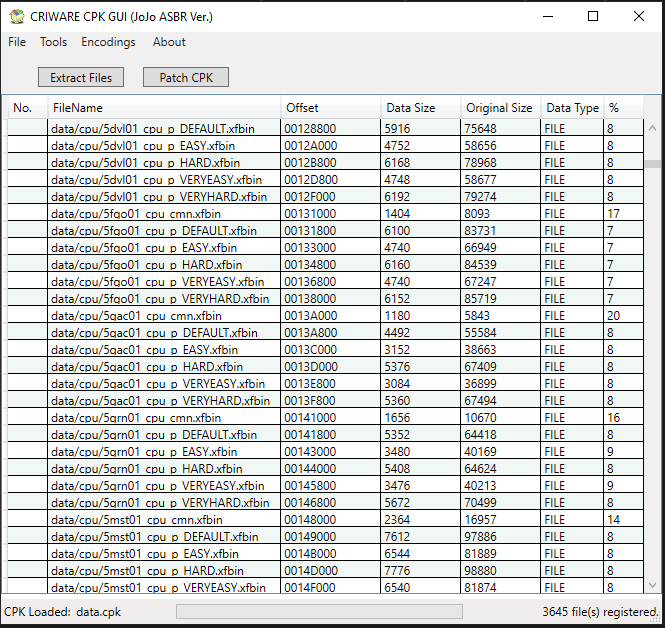665x628 pixels.
Task: Select the 5grn01_cpu_p_VERYHARD.xfbin row
Action: (x=326, y=502)
